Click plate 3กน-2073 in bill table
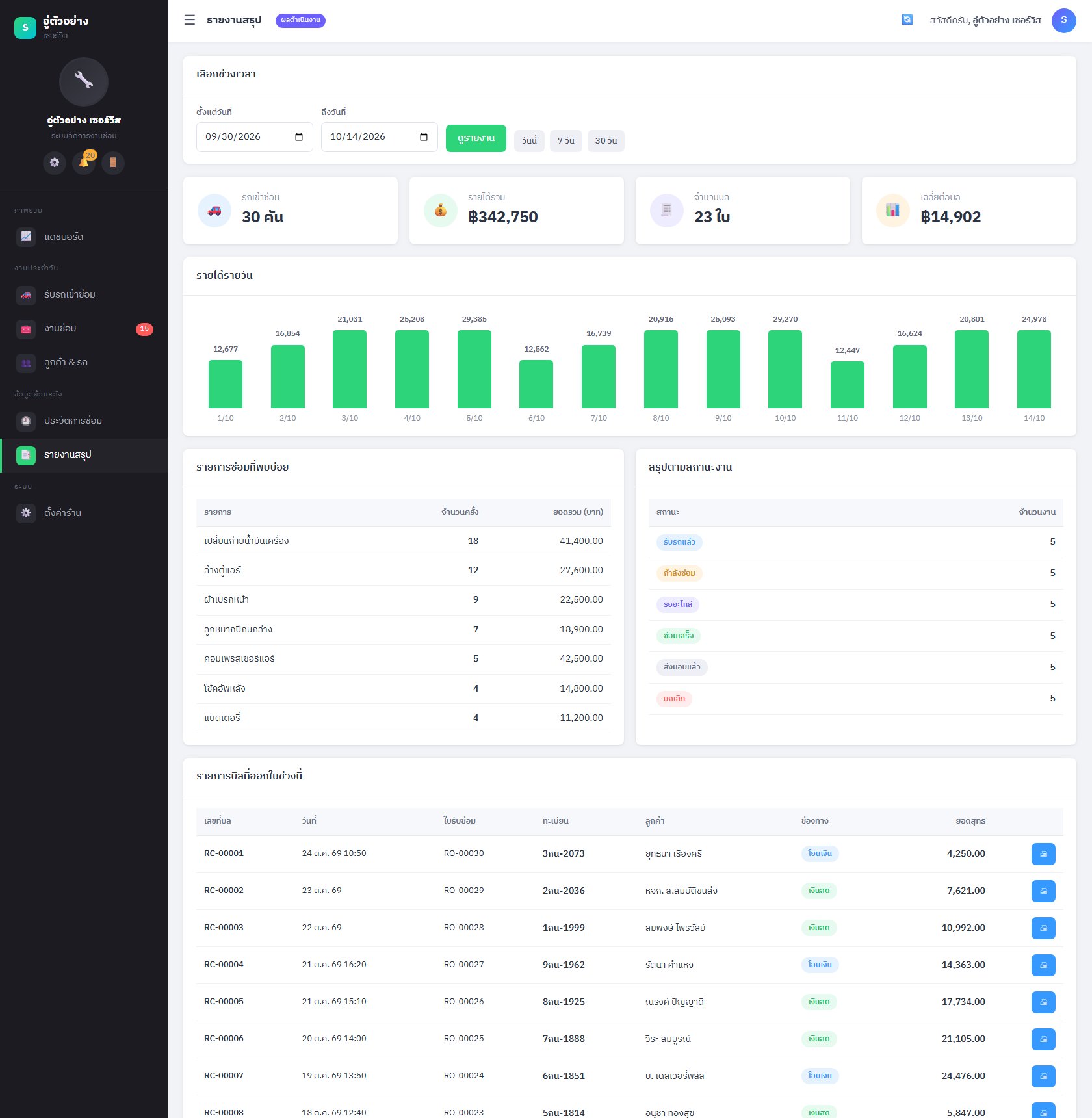The image size is (1092, 1118). coord(564,853)
